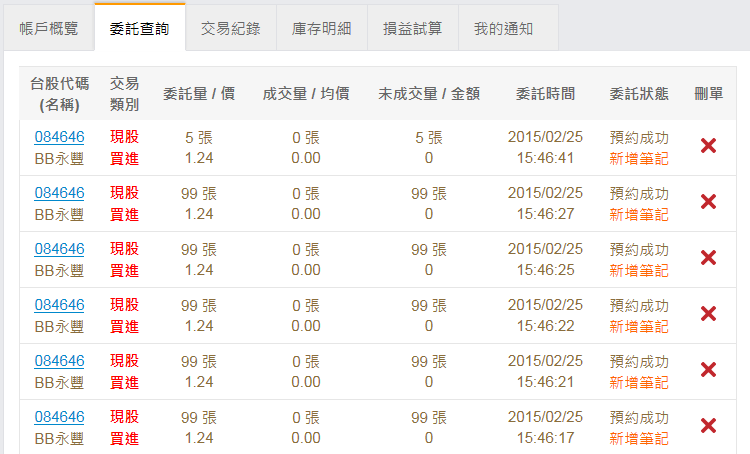The height and width of the screenshot is (454, 750).
Task: Add note for the 15:46:17 order
Action: 639,438
